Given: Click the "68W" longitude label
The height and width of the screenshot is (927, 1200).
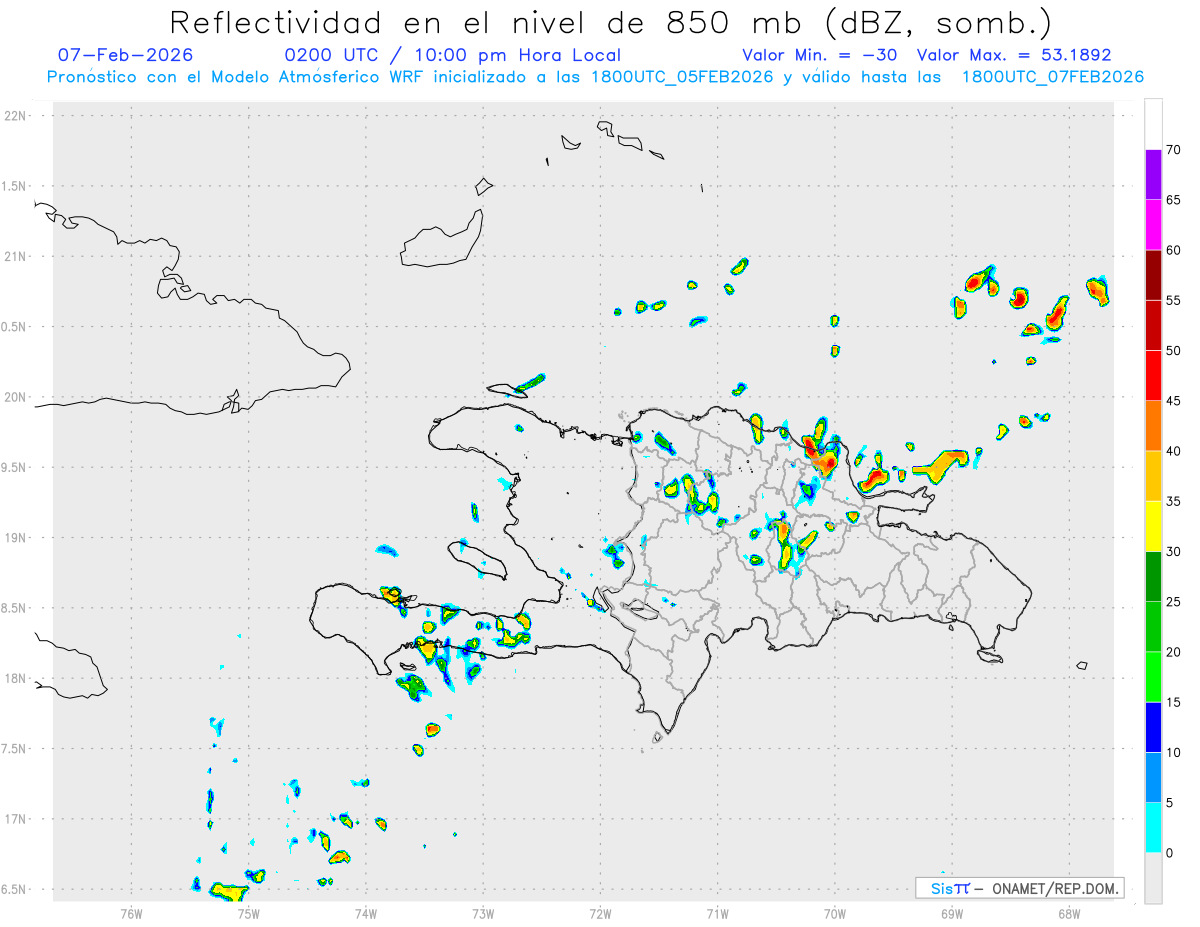Looking at the screenshot, I should click(x=1069, y=912).
